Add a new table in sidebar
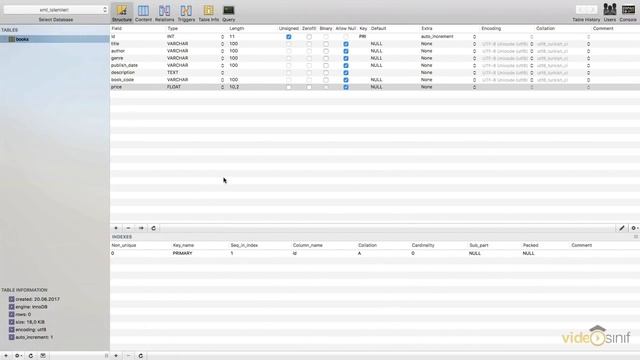 (6, 356)
